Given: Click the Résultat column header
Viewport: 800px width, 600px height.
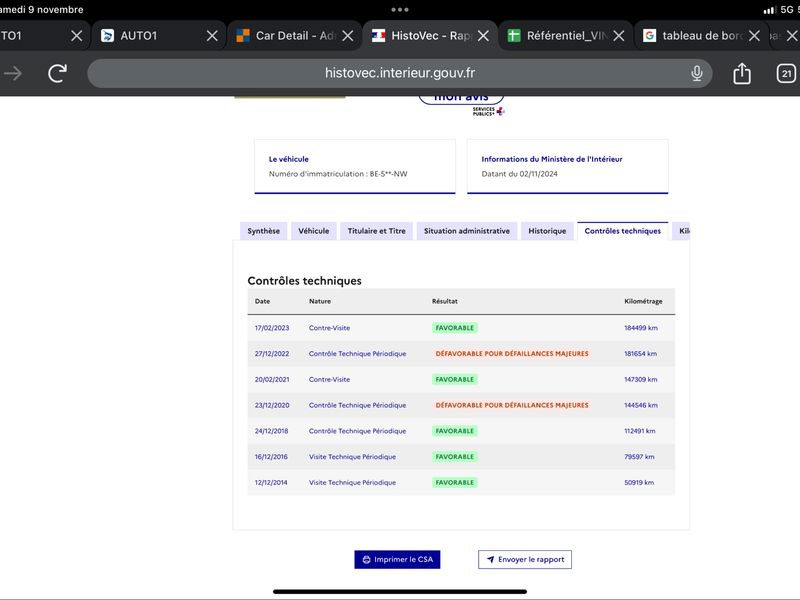Looking at the screenshot, I should (x=444, y=302).
